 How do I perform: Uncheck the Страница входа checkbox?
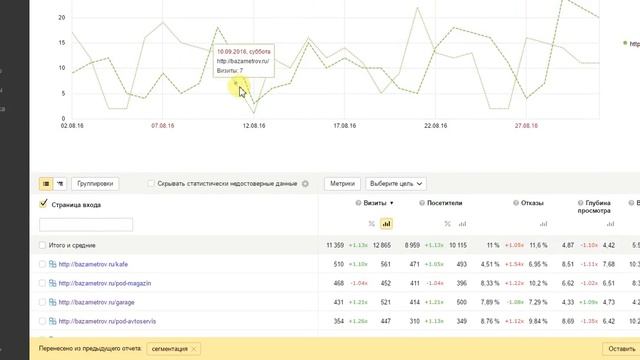click(x=43, y=204)
